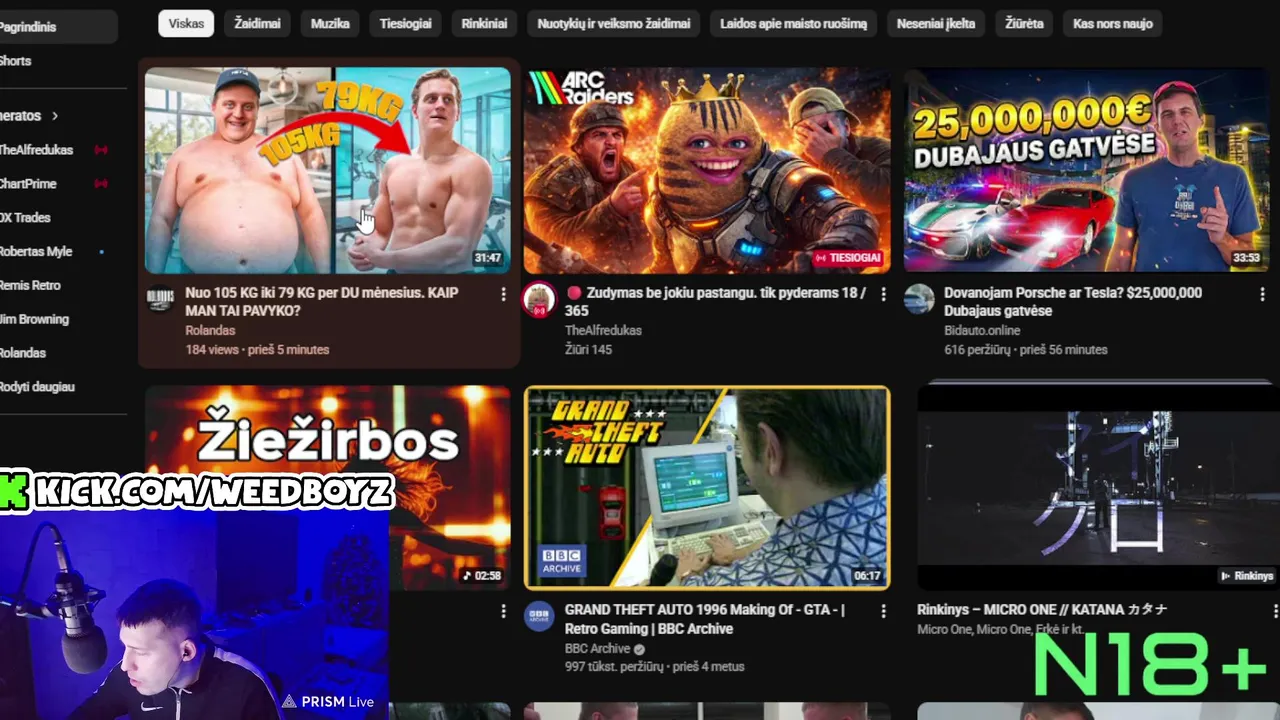Click title 'Rinkinys – MICRO ONE // KATANA'
The image size is (1280, 720).
point(1042,609)
